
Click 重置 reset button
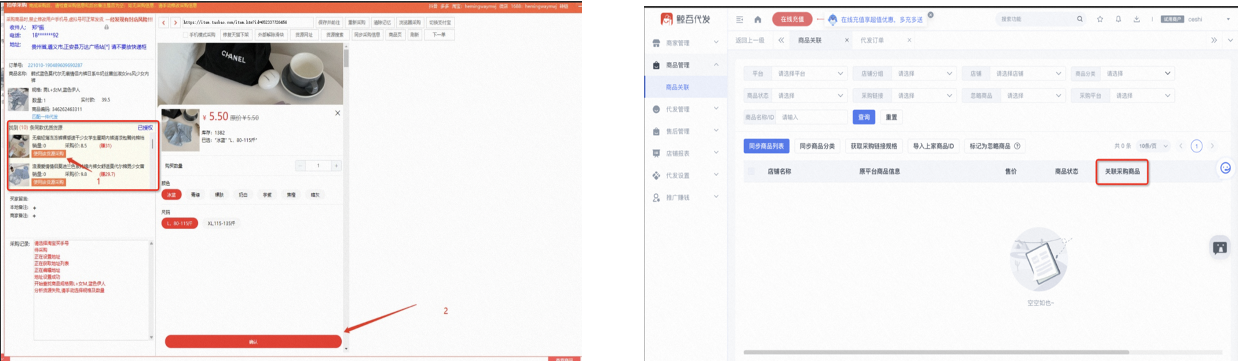[892, 117]
